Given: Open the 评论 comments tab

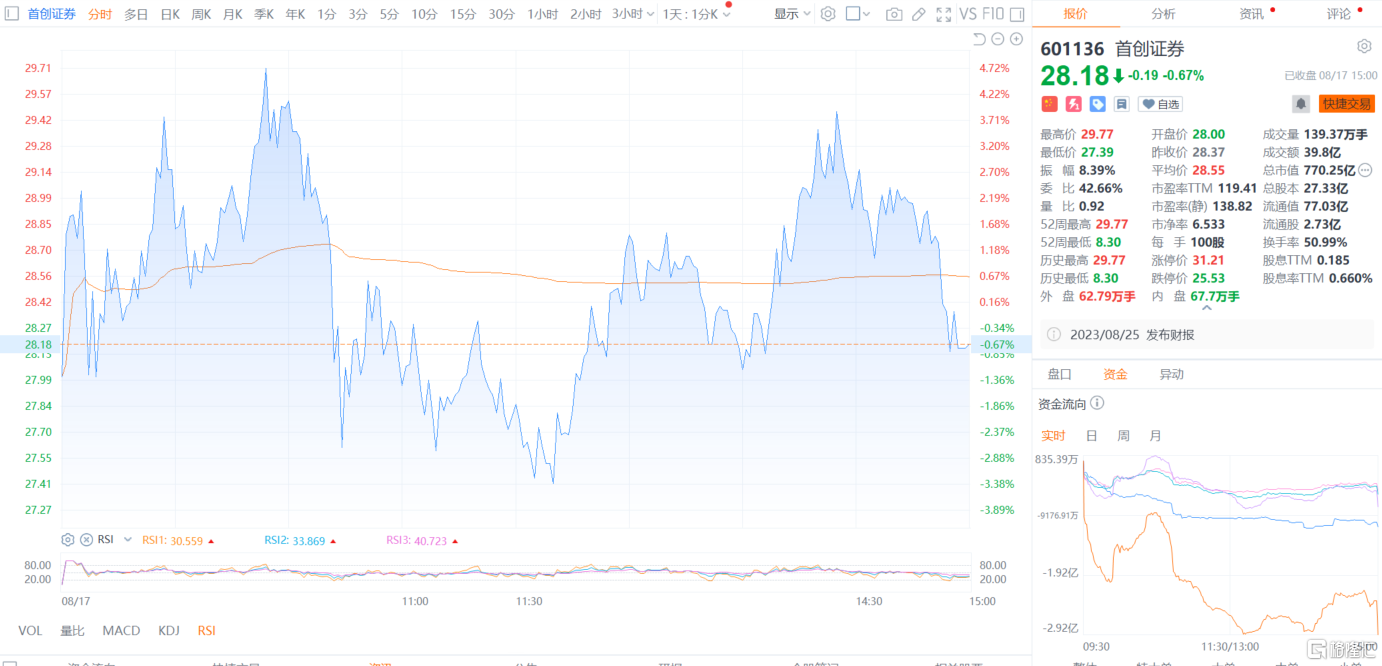Looking at the screenshot, I should pos(1338,14).
